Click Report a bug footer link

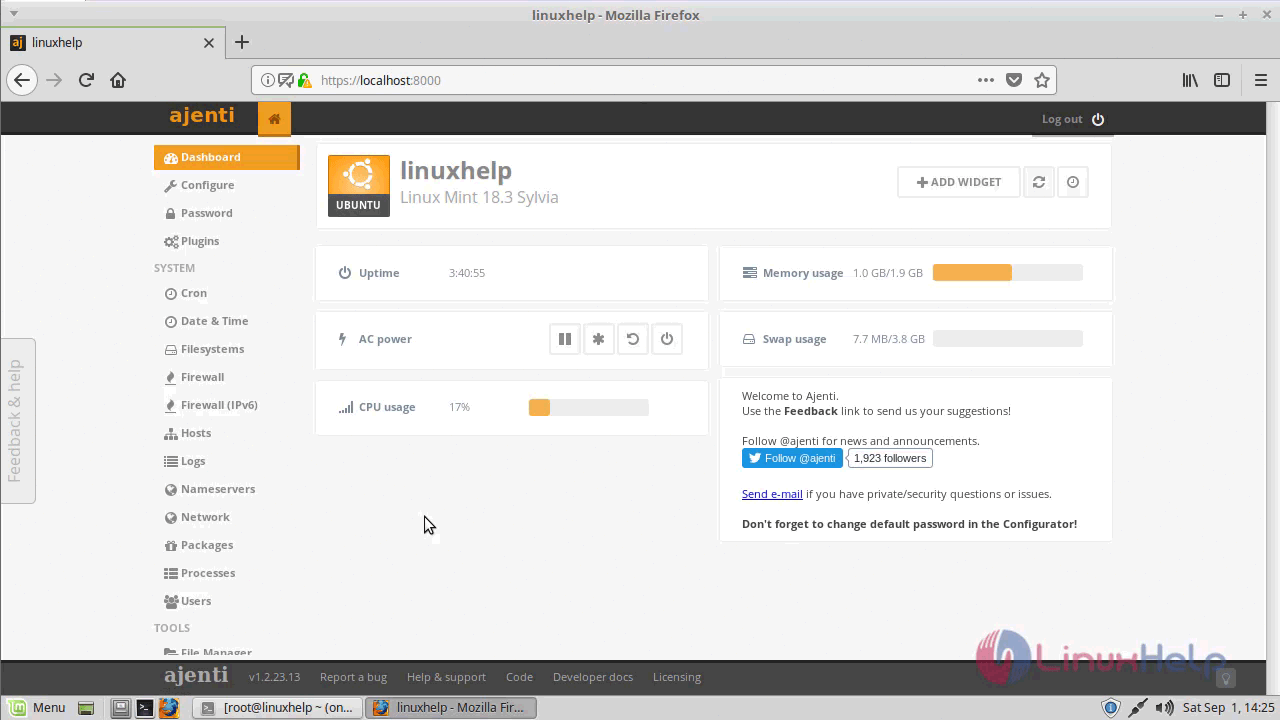coord(353,677)
